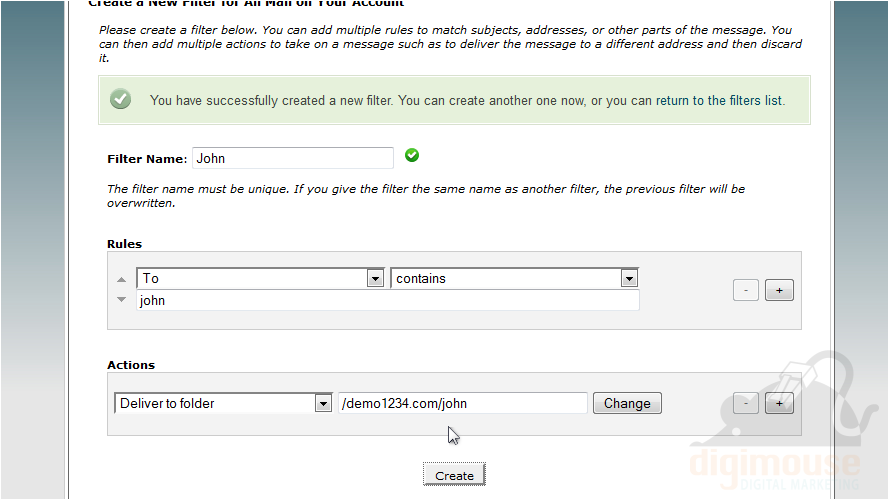Viewport: 889px width, 500px height.
Task: Focus the Filter Name text field
Action: pos(293,158)
